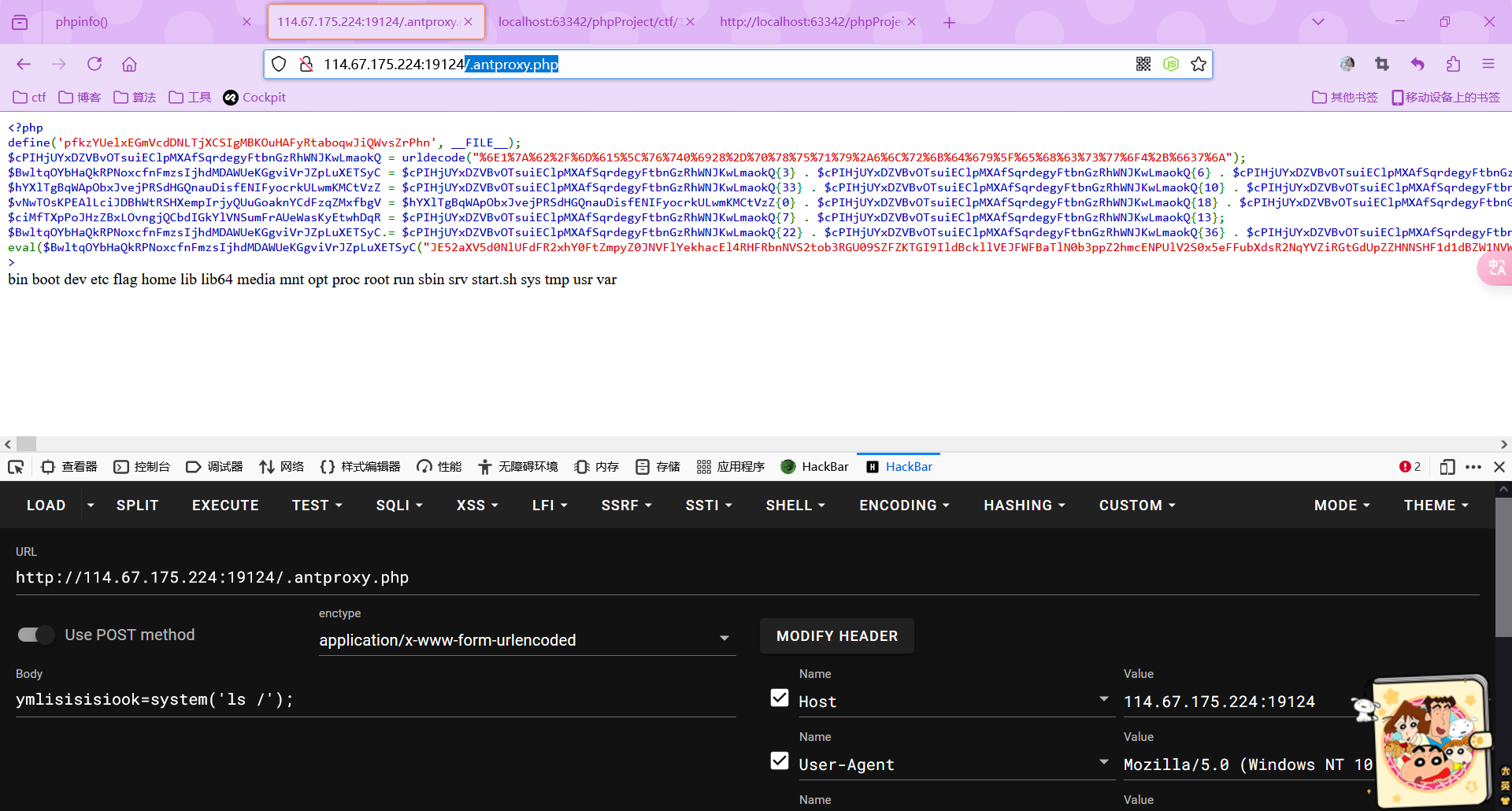The width and height of the screenshot is (1512, 811).
Task: Click the Body input field
Action: click(376, 699)
